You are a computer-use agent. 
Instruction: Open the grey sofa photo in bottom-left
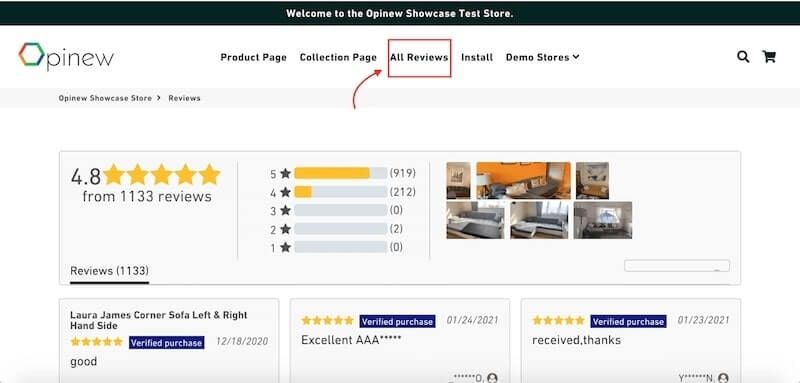click(x=475, y=220)
